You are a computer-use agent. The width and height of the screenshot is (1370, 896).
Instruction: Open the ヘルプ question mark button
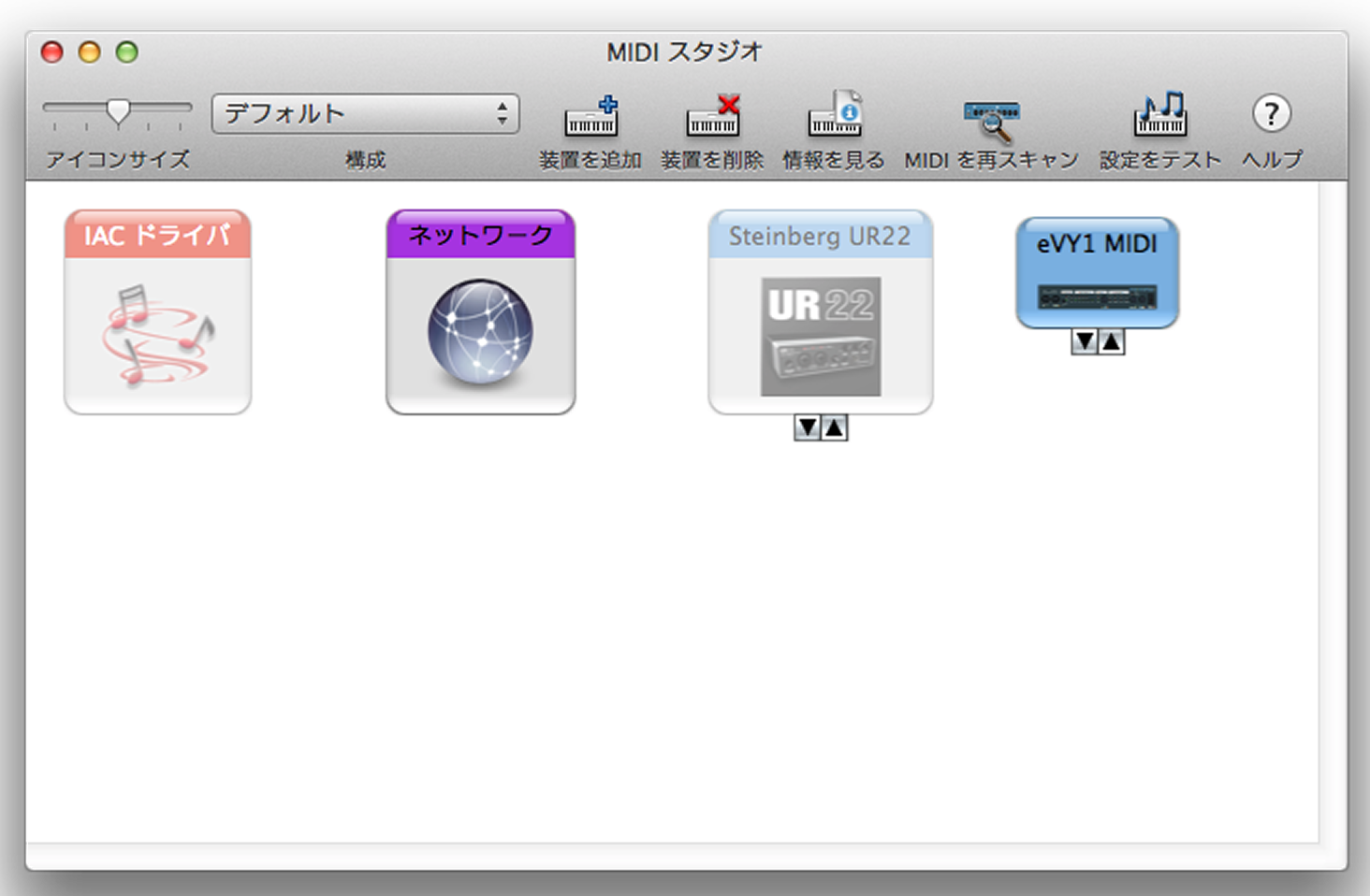pyautogui.click(x=1271, y=114)
